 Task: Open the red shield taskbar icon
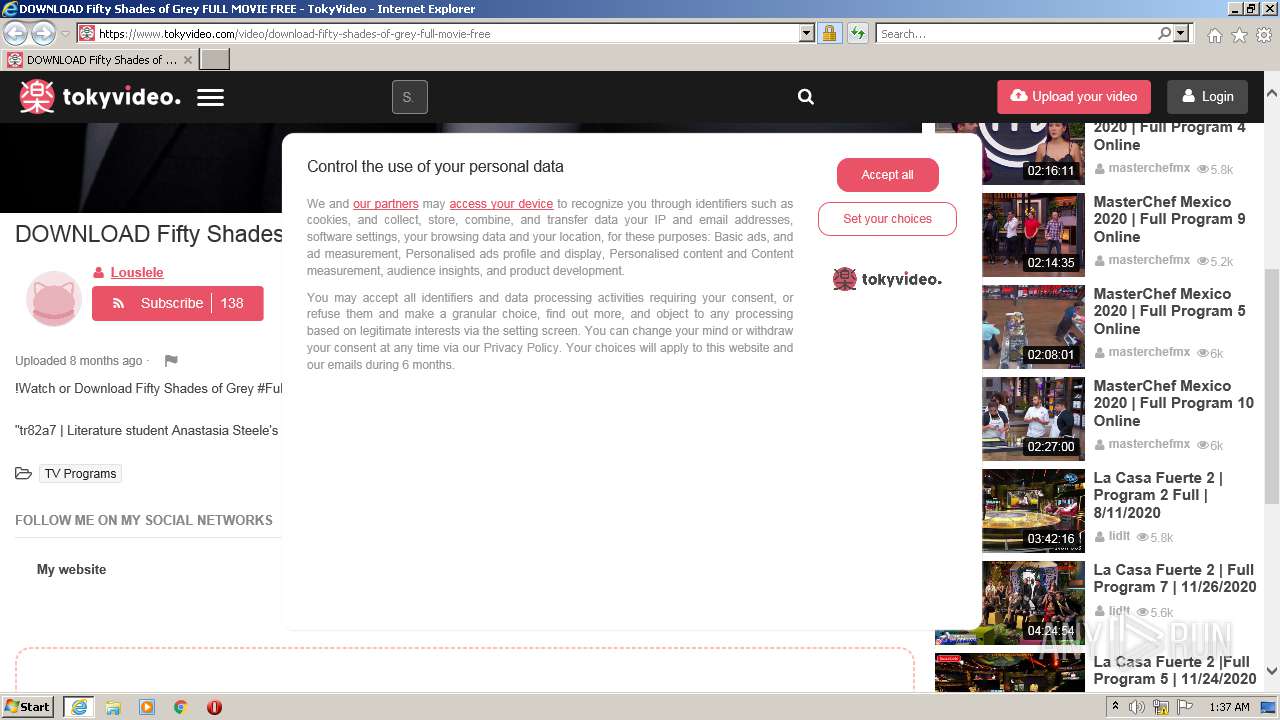point(214,707)
